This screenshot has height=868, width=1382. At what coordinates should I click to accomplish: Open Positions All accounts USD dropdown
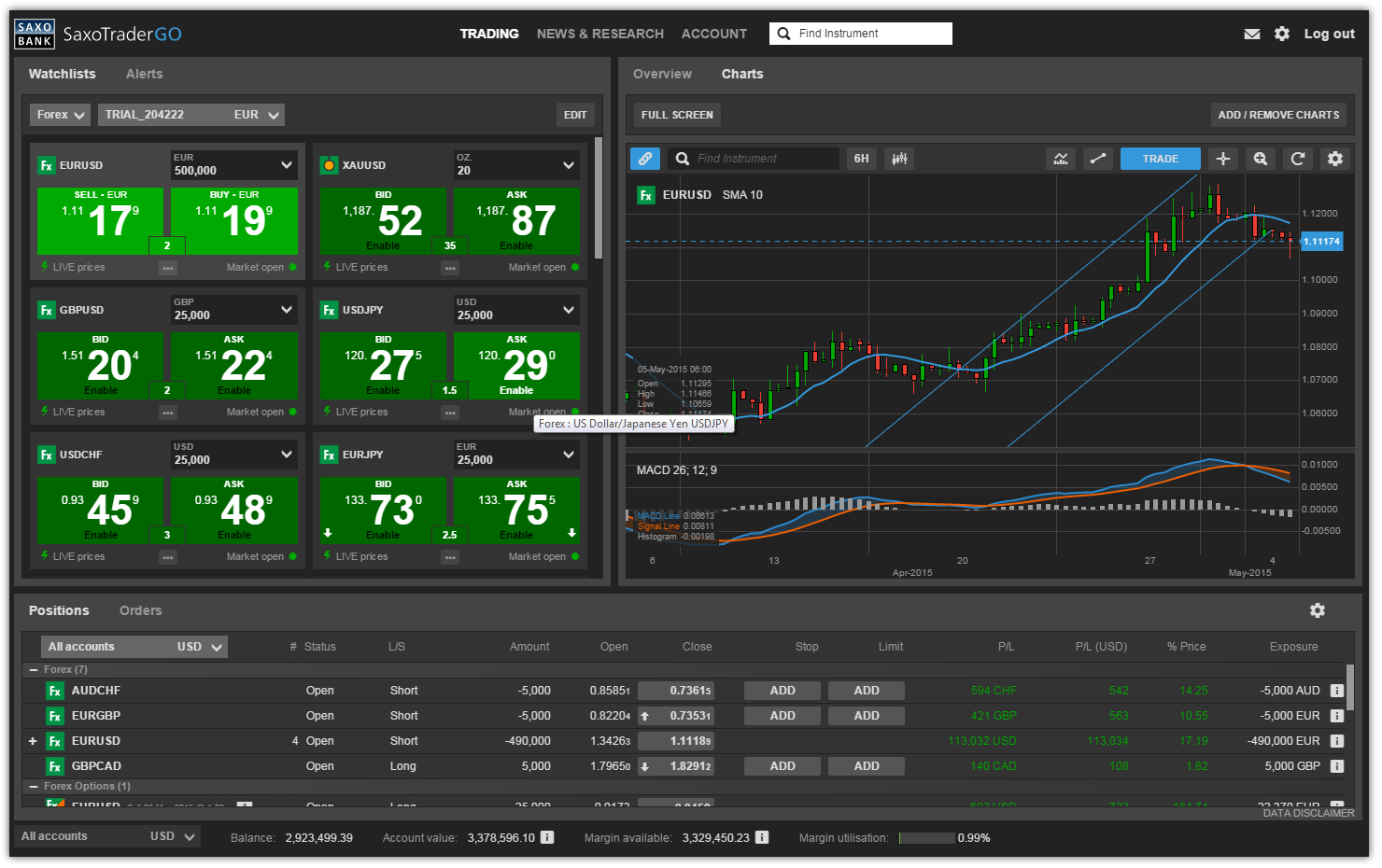134,647
